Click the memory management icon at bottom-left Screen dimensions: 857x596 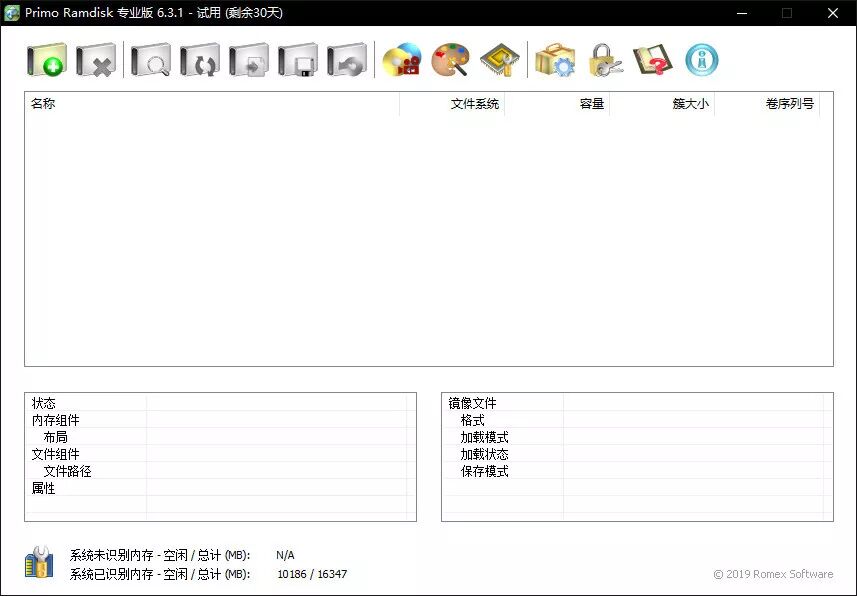coord(39,562)
